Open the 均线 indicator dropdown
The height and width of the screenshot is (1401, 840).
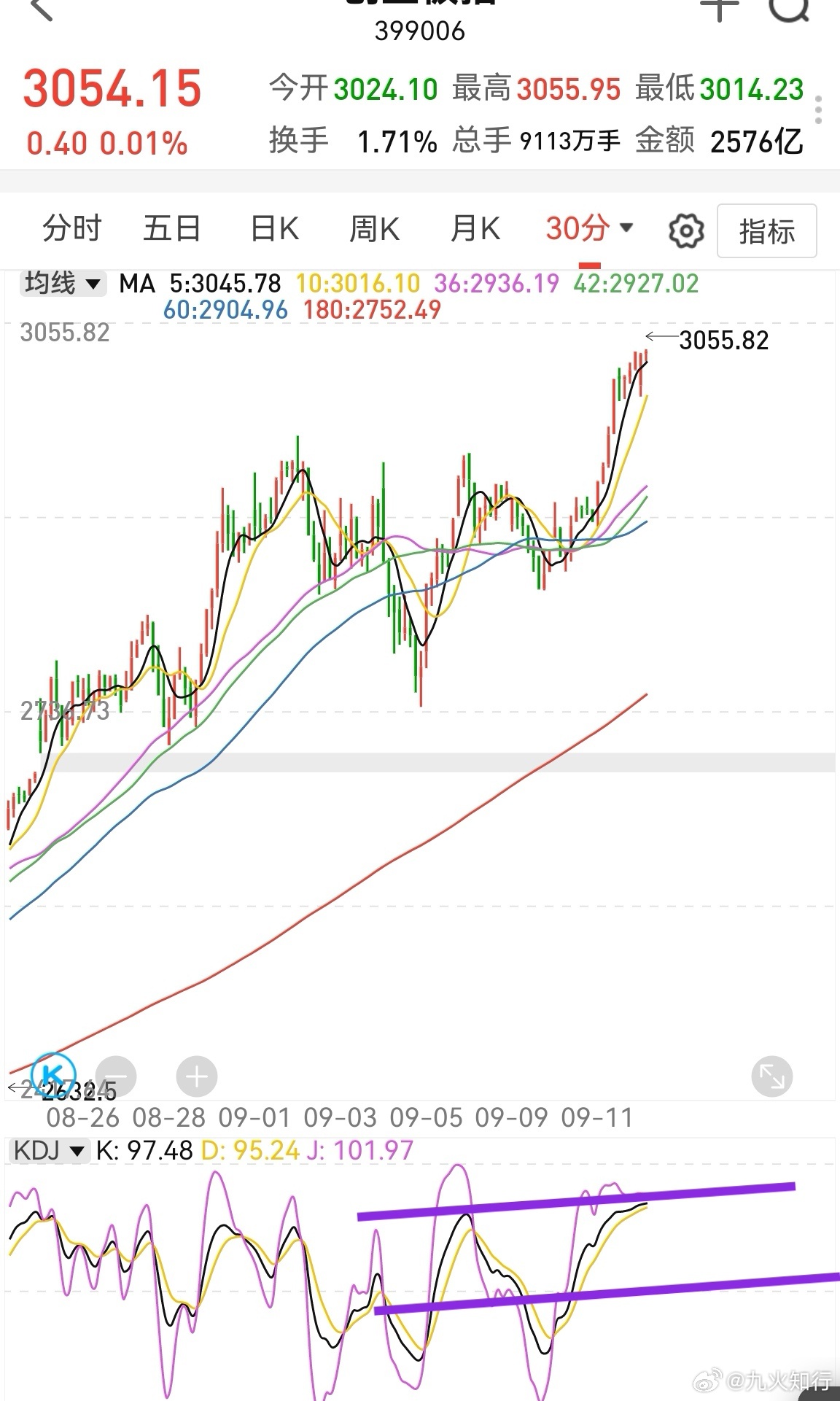pos(63,283)
